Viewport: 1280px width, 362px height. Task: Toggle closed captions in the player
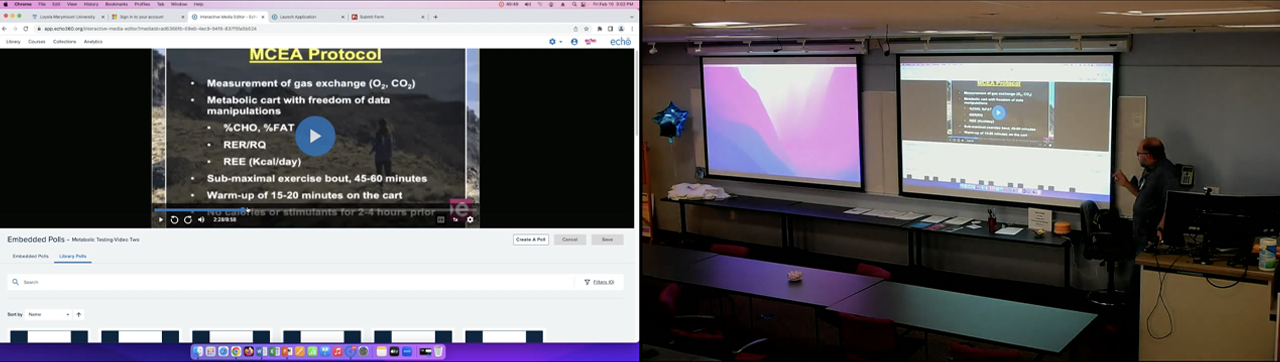tap(441, 219)
